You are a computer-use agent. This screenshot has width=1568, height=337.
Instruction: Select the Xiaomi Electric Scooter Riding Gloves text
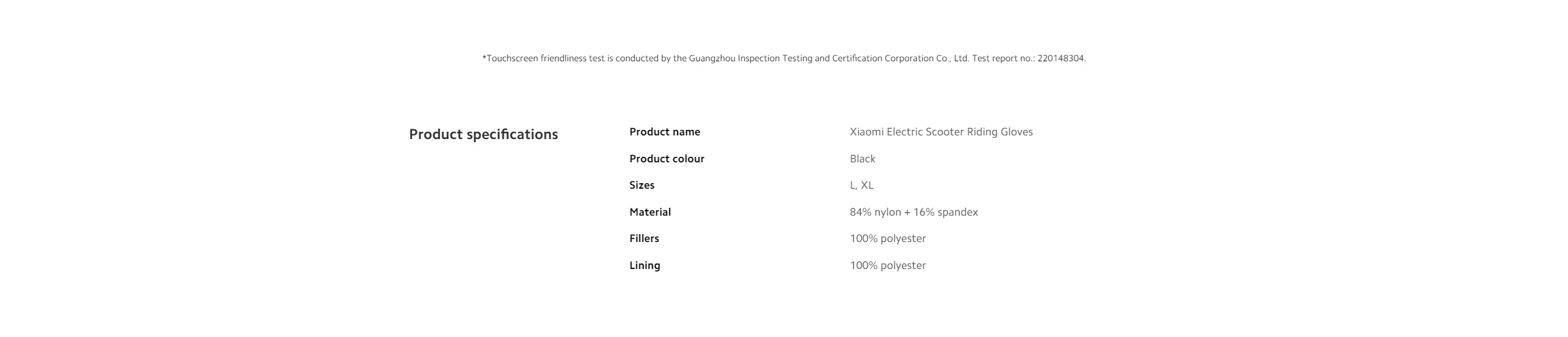point(941,132)
